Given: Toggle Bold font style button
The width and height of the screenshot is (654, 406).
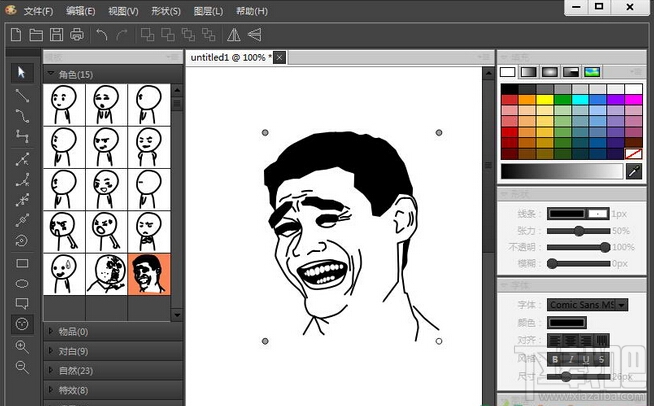Looking at the screenshot, I should 555,359.
